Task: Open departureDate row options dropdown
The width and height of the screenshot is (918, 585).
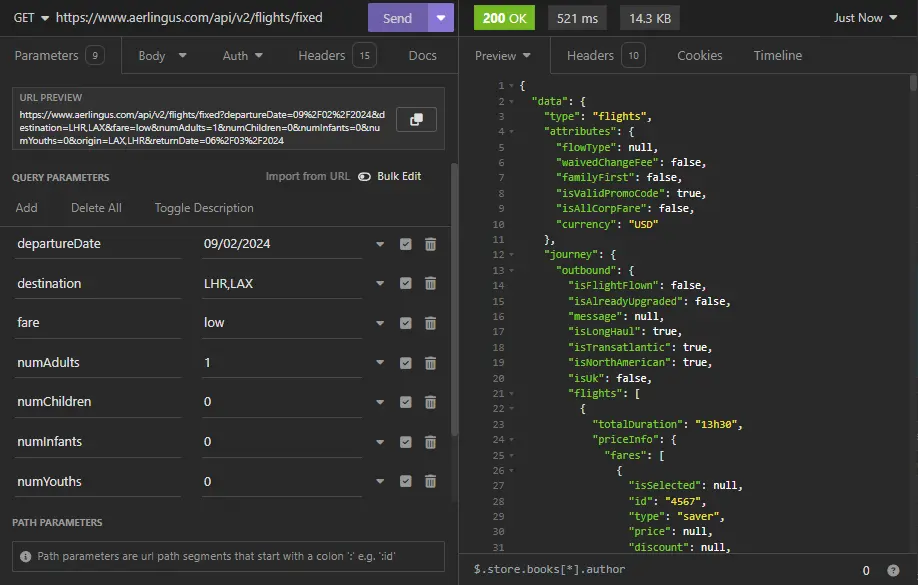Action: [380, 244]
